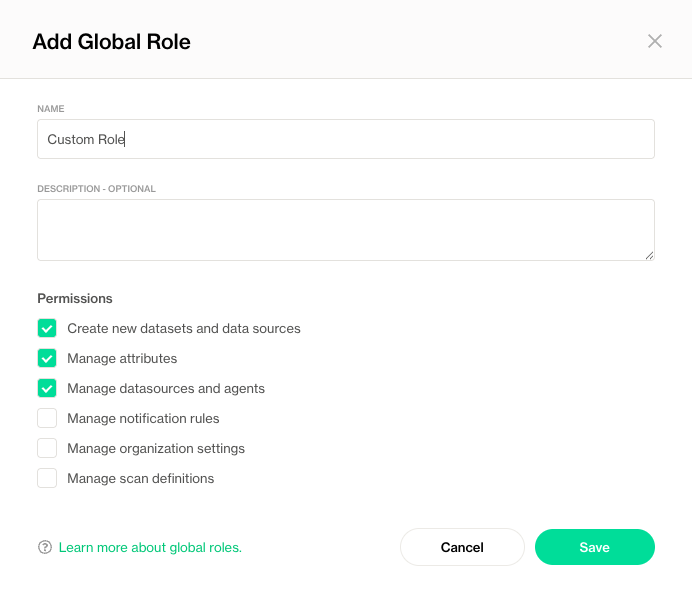Click the 'Manage notification rules' label text

[143, 418]
